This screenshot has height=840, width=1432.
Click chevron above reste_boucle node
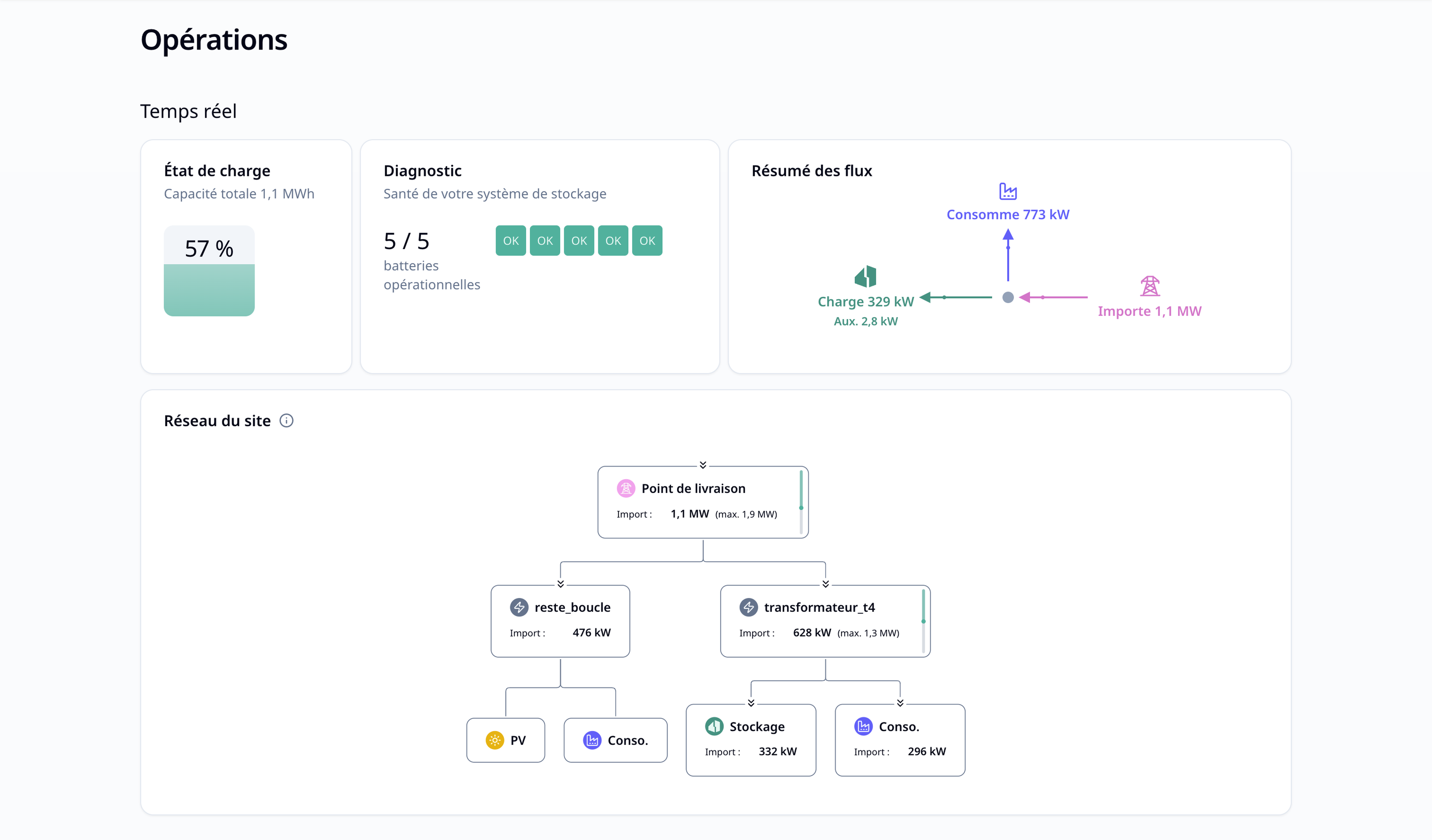click(x=560, y=584)
